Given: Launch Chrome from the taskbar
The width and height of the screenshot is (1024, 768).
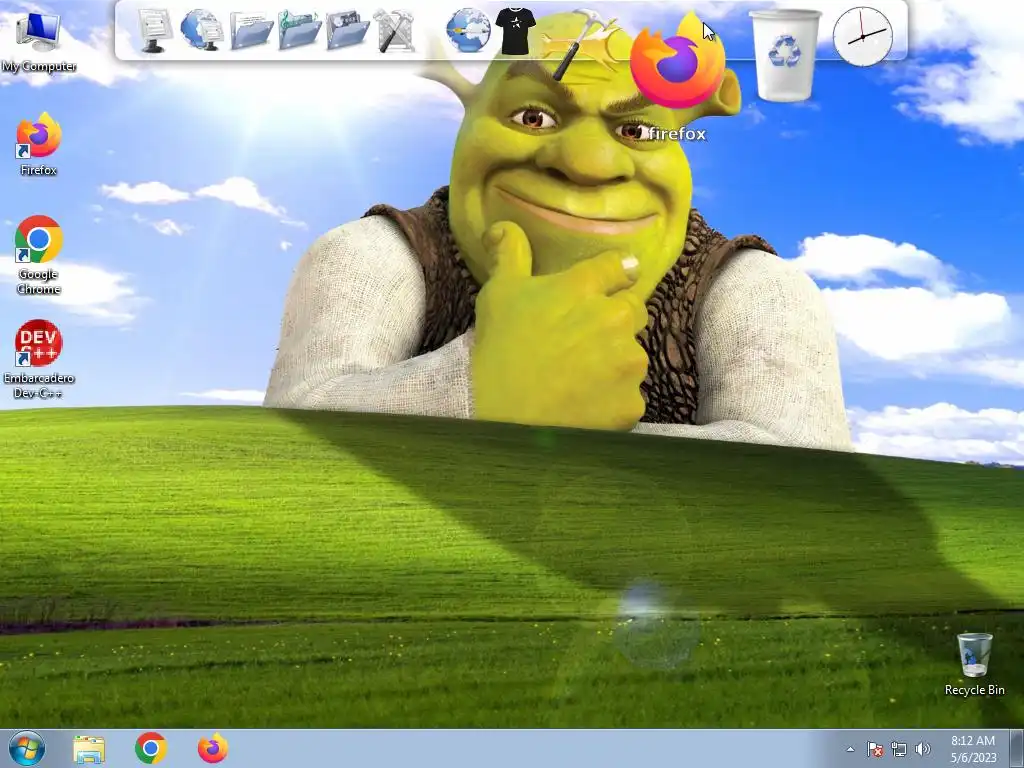Looking at the screenshot, I should tap(151, 748).
